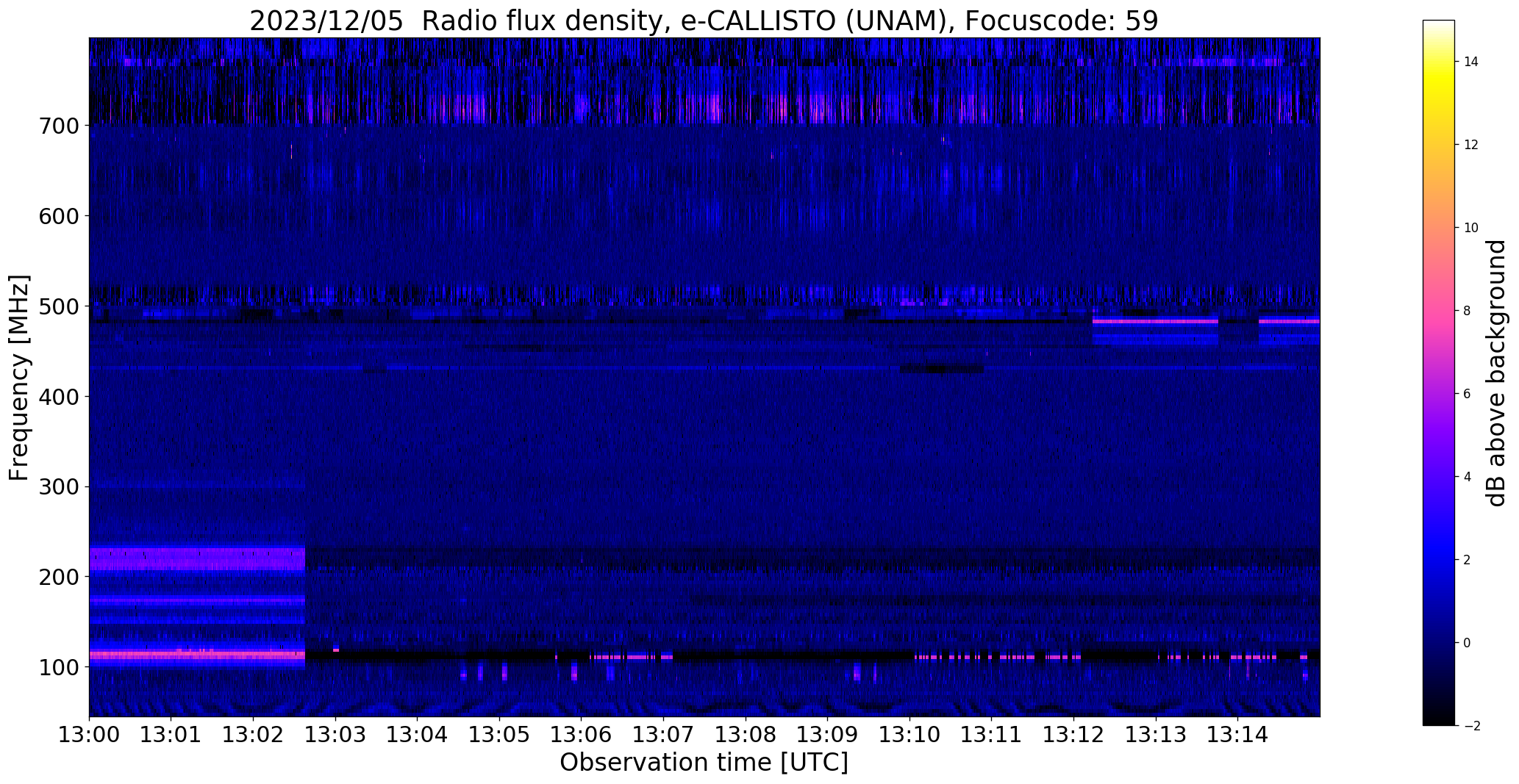Click the 100 MHz frequency tick label
Viewport: 1519px width, 784px height.
58,667
